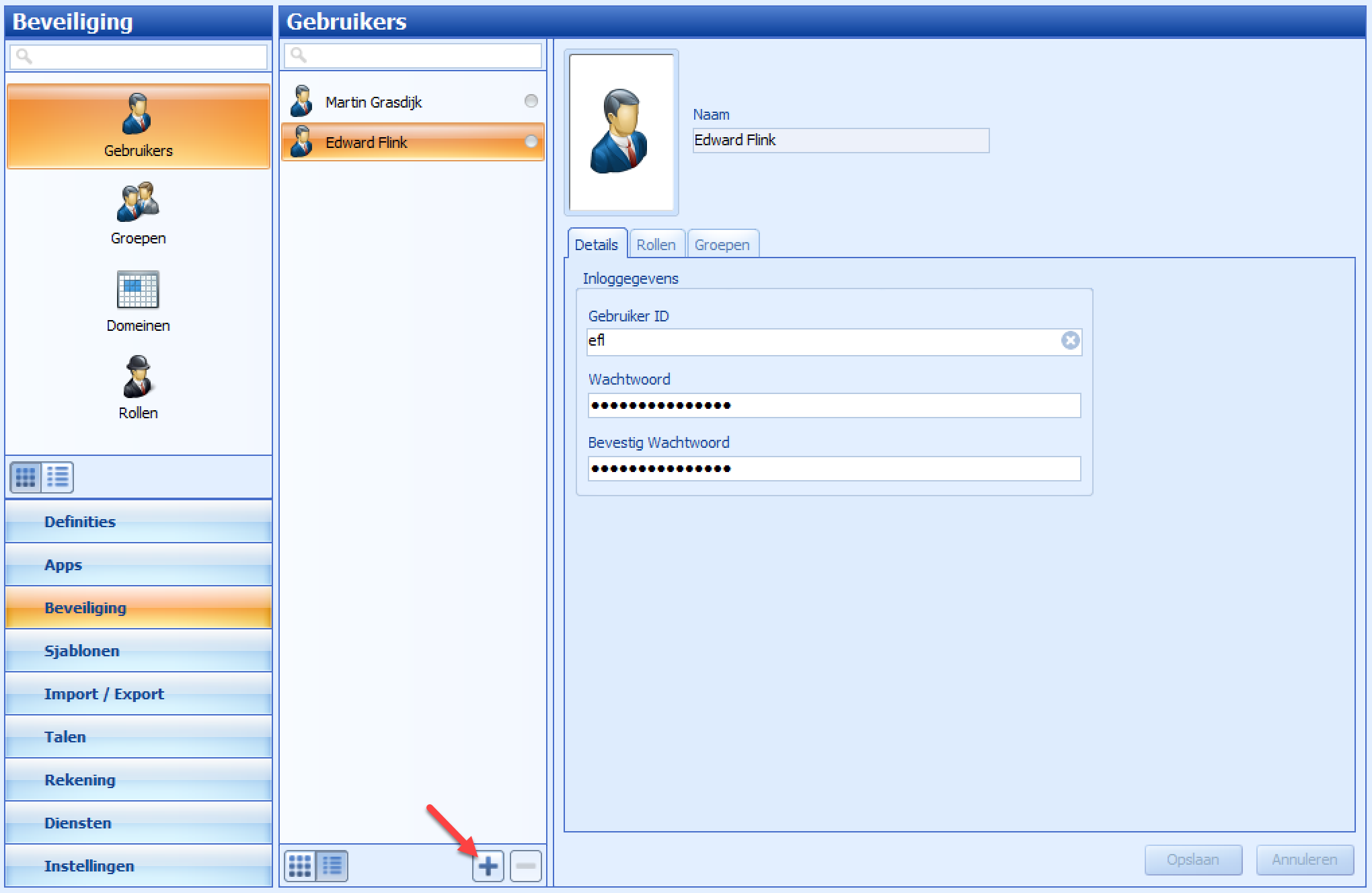Switch Gebruikers list to list view
Viewport: 1372px width, 893px height.
(x=332, y=866)
